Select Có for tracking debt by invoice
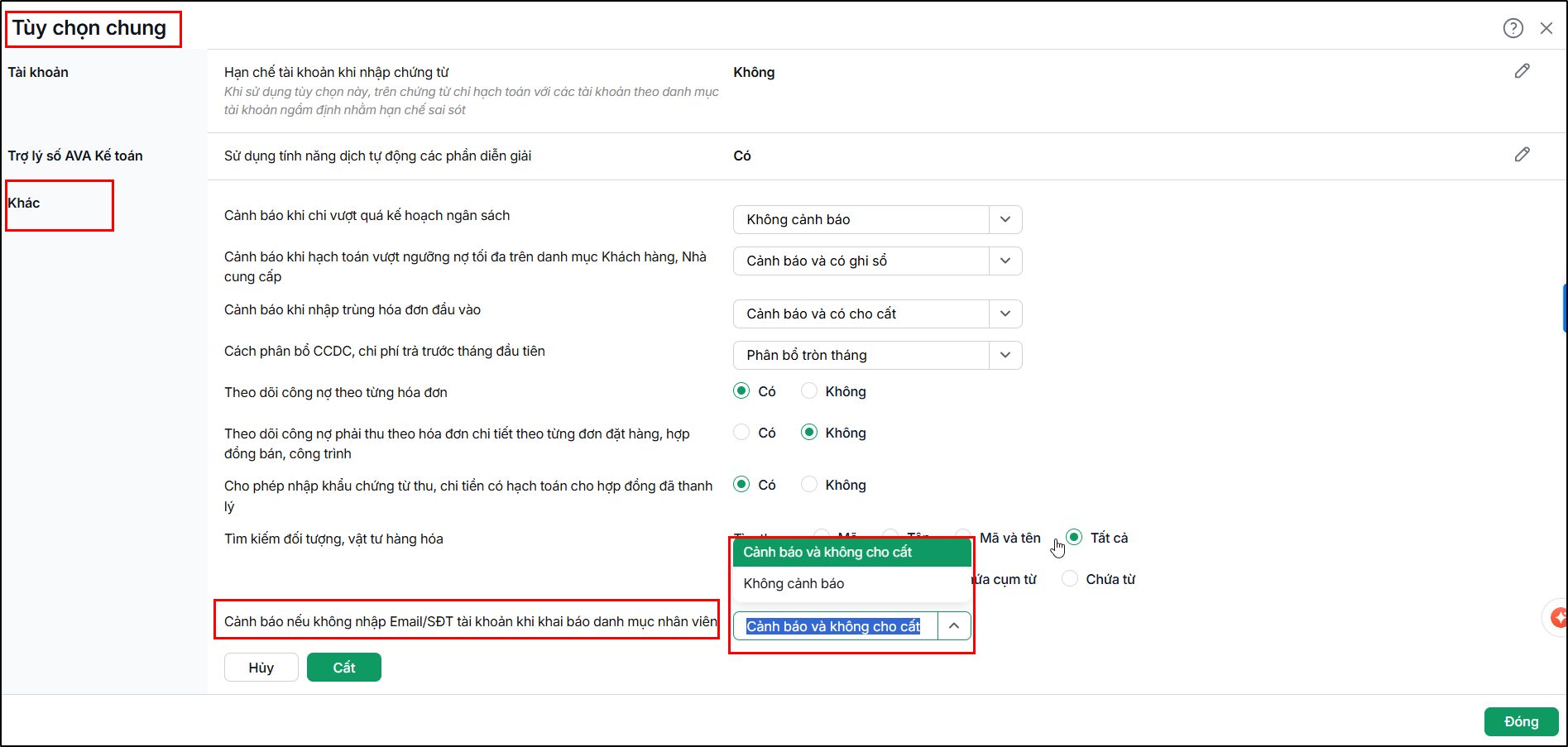Image resolution: width=1568 pixels, height=747 pixels. pos(741,391)
